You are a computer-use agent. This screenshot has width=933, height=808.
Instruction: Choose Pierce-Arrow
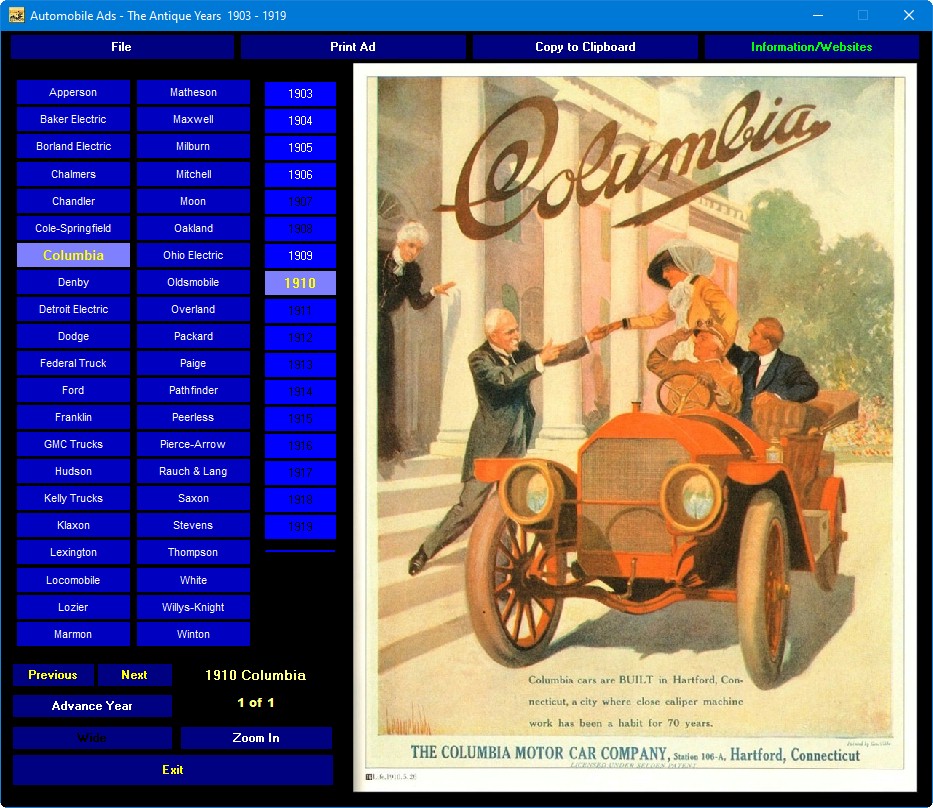pyautogui.click(x=193, y=444)
